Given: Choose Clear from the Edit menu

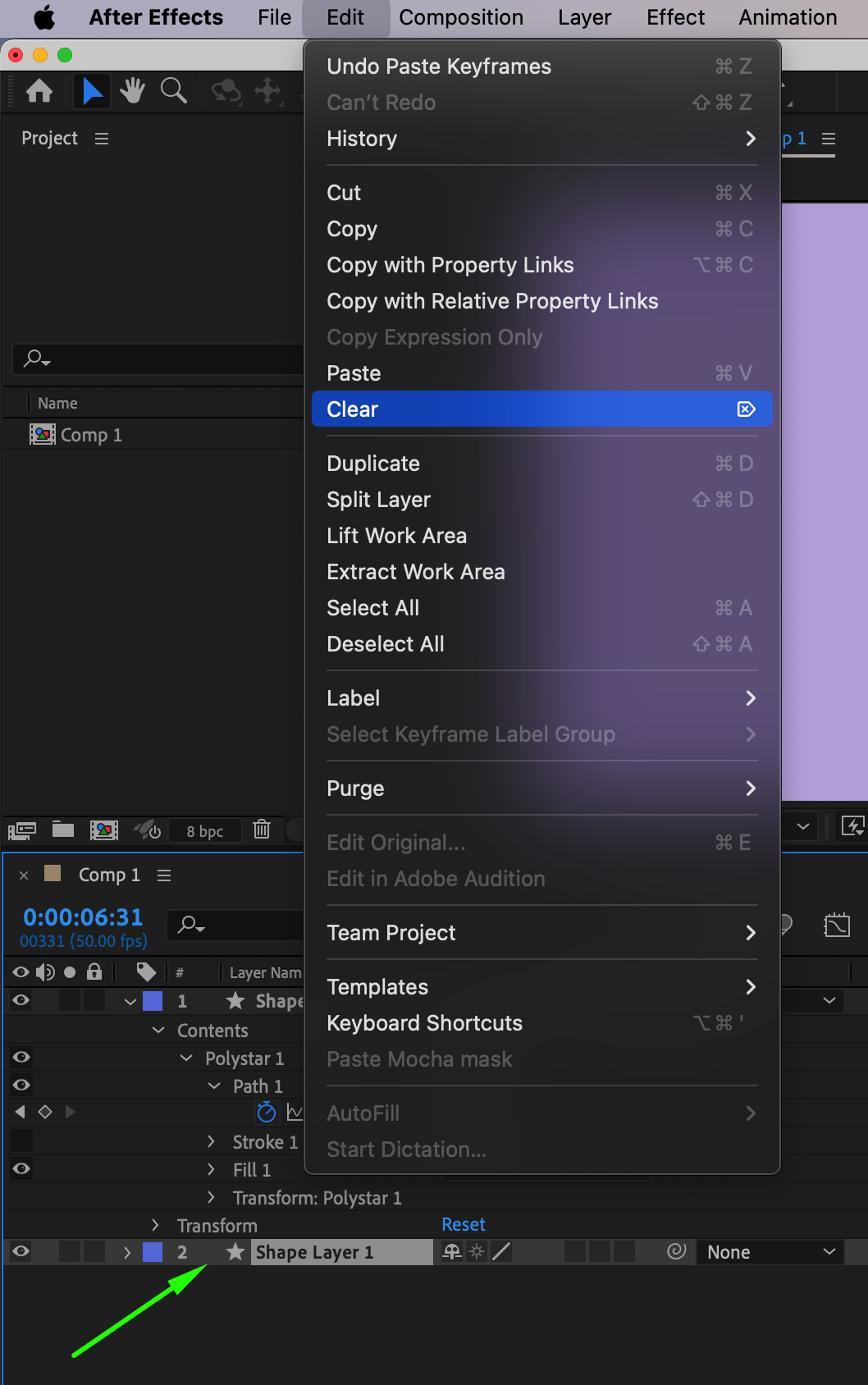Looking at the screenshot, I should pos(541,409).
